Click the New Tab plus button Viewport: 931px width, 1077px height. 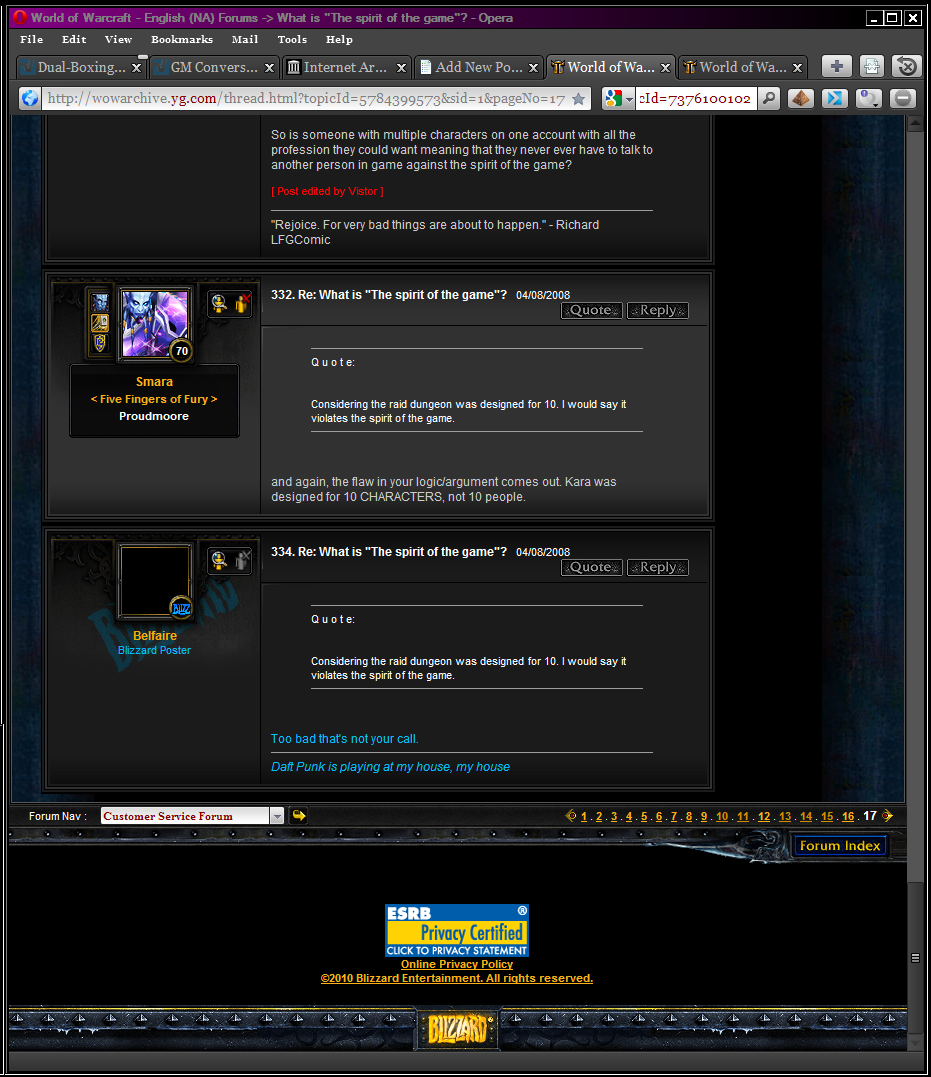click(x=837, y=67)
